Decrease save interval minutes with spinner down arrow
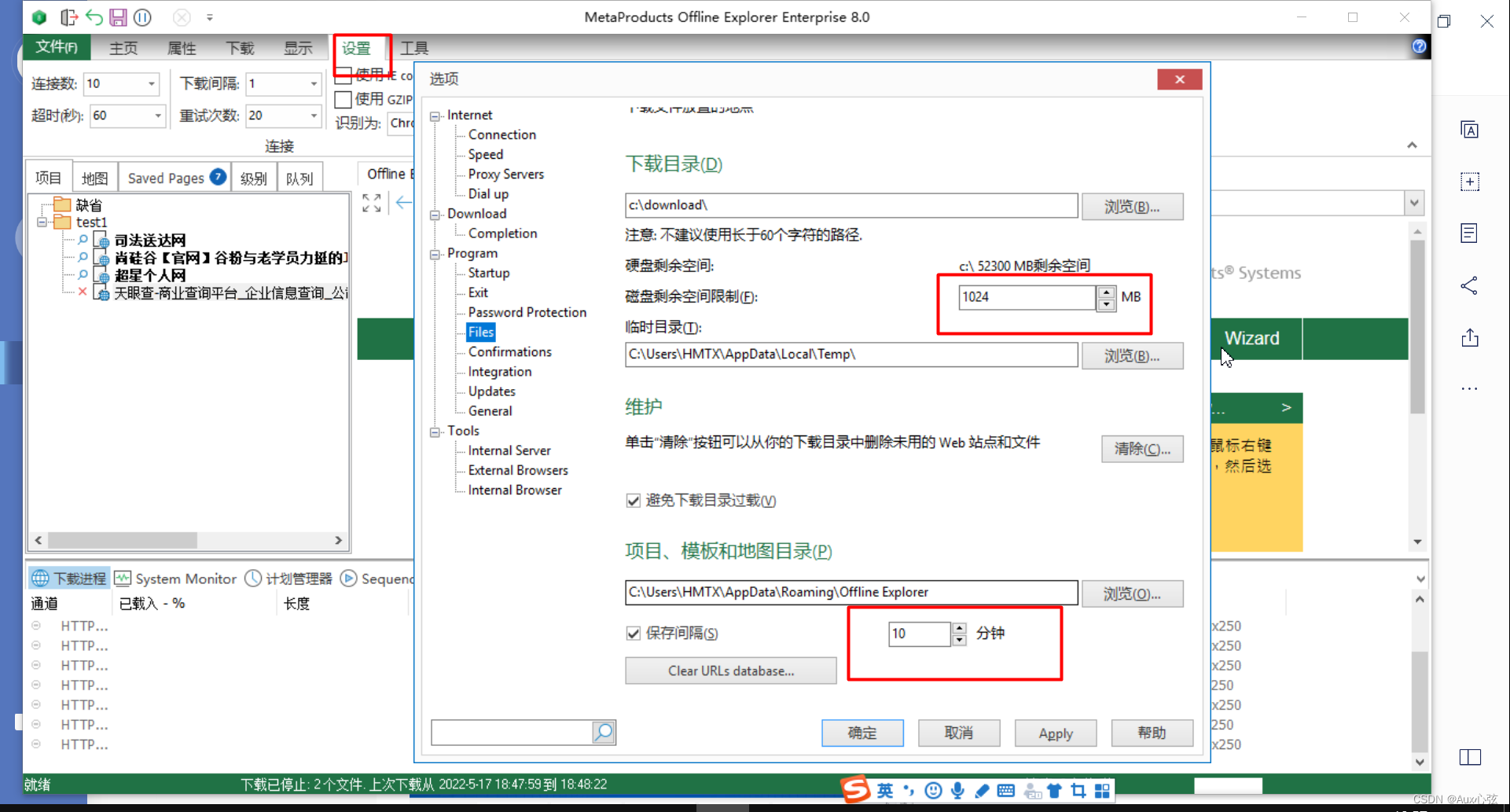Image resolution: width=1510 pixels, height=812 pixels. coord(959,640)
